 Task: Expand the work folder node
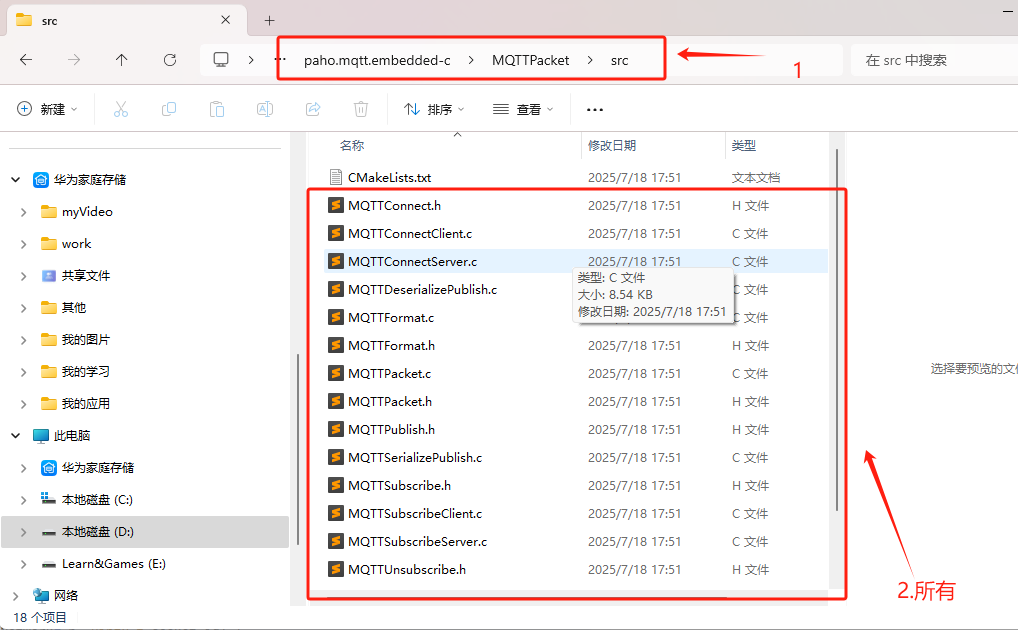[23, 244]
